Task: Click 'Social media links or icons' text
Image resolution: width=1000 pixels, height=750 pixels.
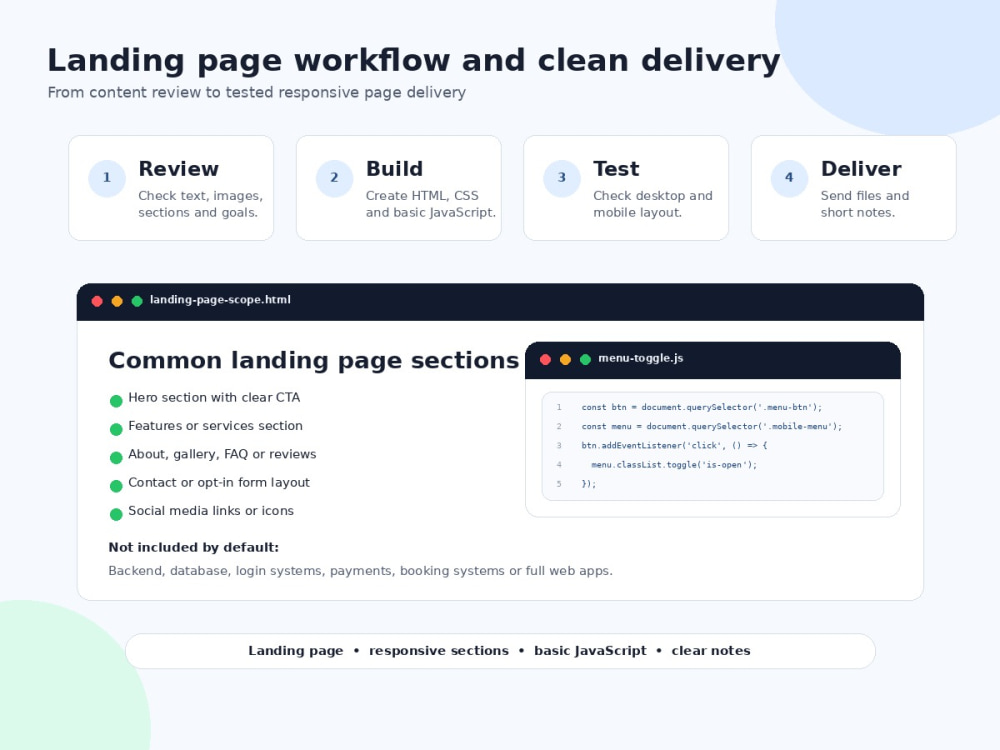Action: tap(211, 511)
